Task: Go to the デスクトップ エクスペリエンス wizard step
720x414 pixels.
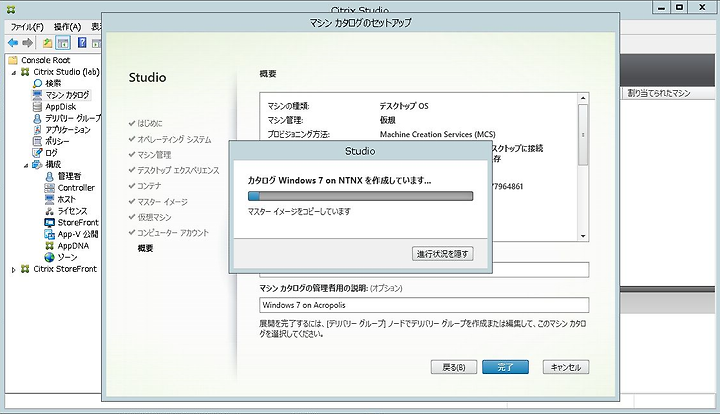Action: point(178,170)
